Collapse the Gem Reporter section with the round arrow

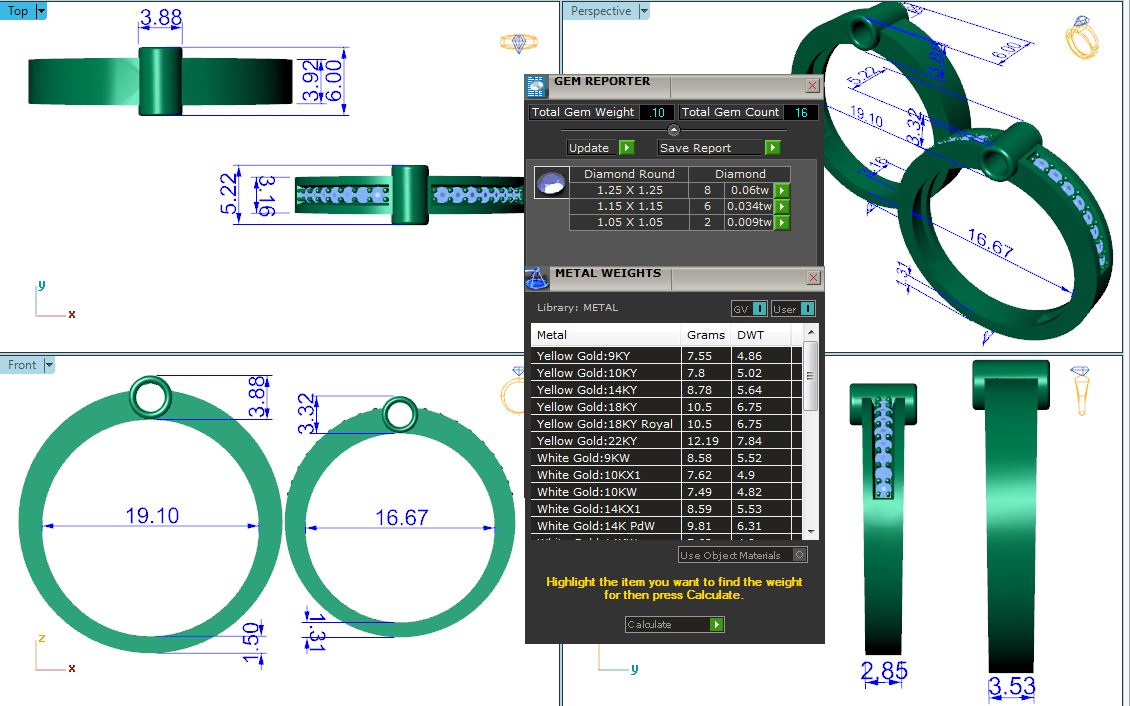673,130
